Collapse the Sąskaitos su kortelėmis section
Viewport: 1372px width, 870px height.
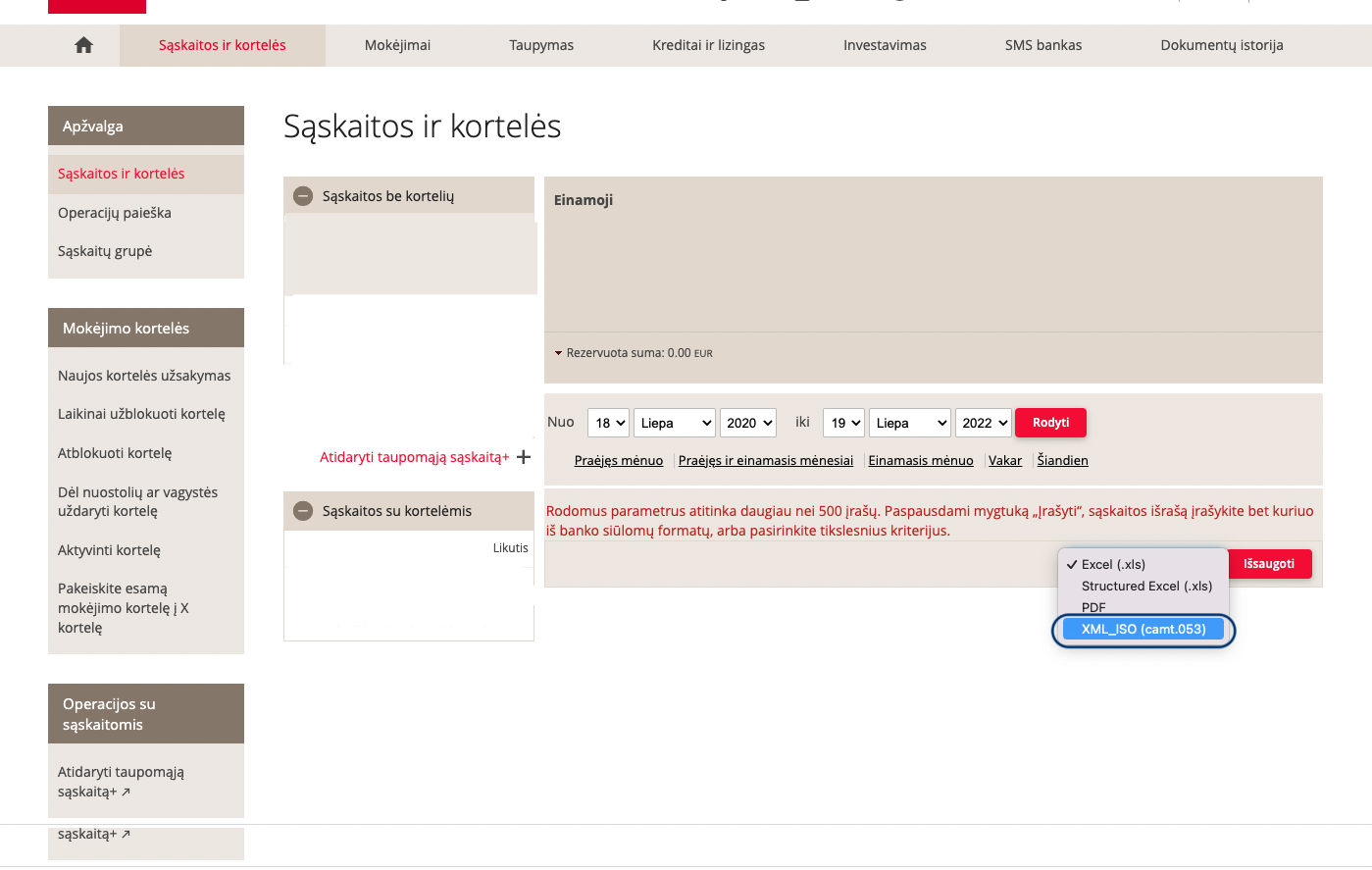click(304, 511)
